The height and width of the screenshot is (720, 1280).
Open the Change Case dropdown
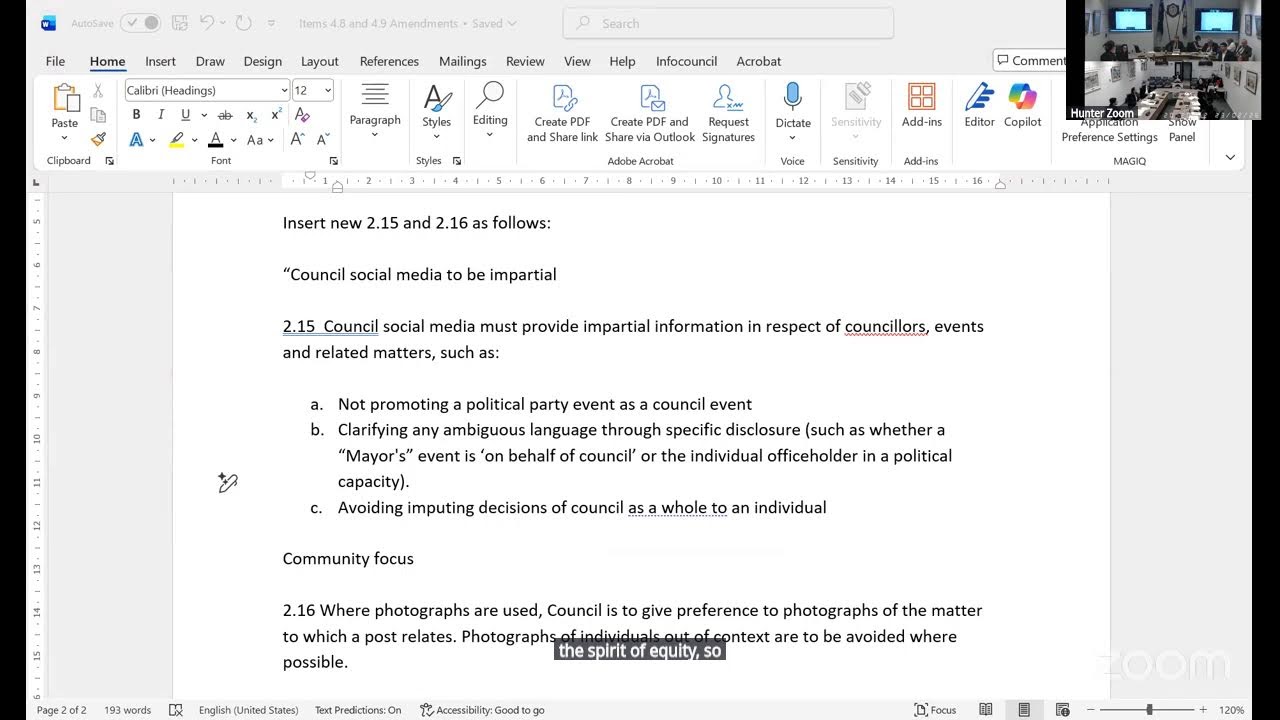pos(260,140)
